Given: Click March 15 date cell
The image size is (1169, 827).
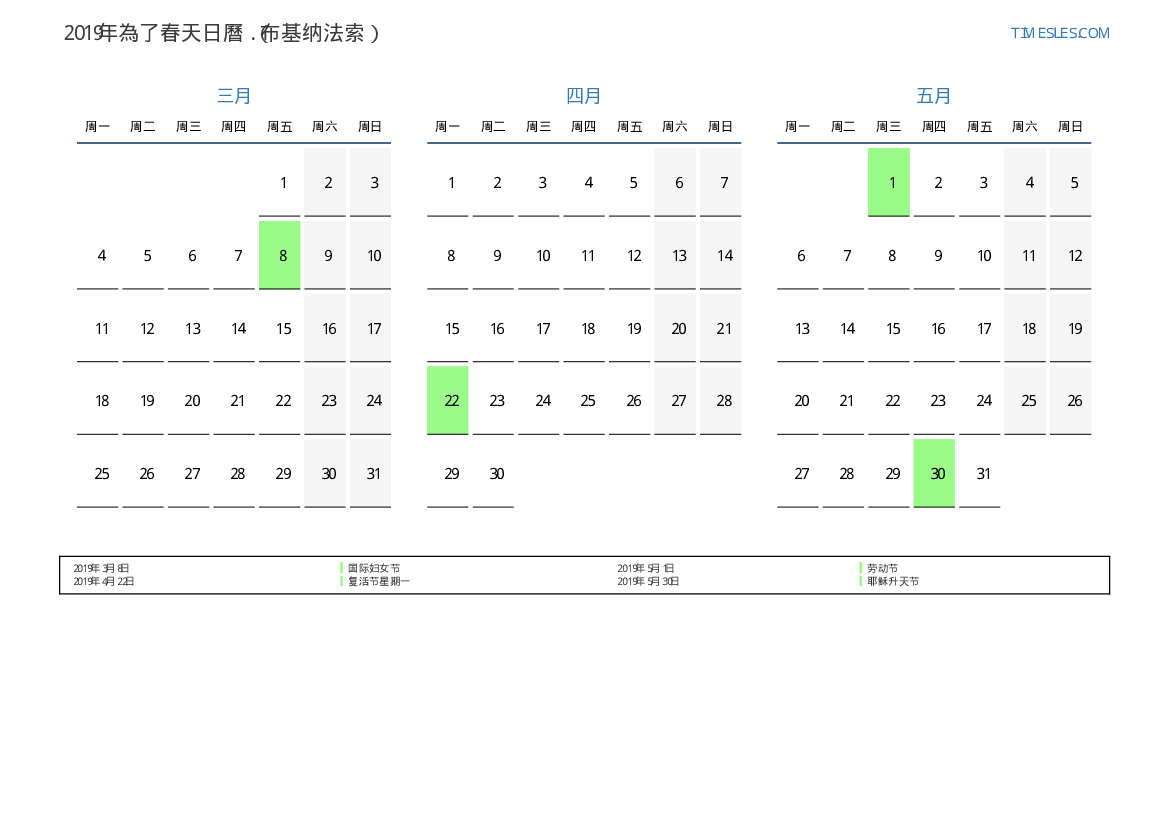Looking at the screenshot, I should click(x=280, y=328).
